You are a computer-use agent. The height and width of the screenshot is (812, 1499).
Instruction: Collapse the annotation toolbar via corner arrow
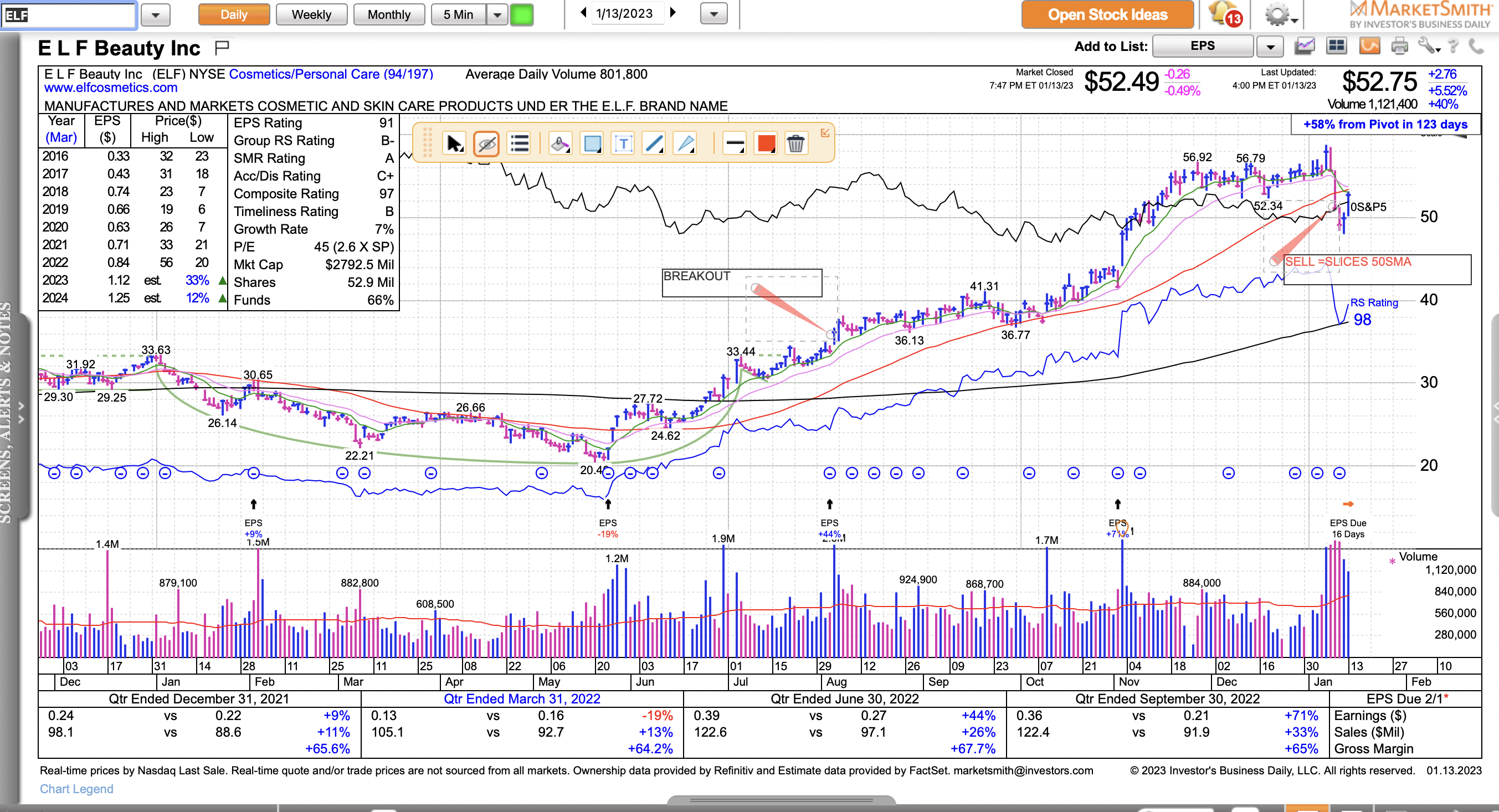[x=825, y=133]
